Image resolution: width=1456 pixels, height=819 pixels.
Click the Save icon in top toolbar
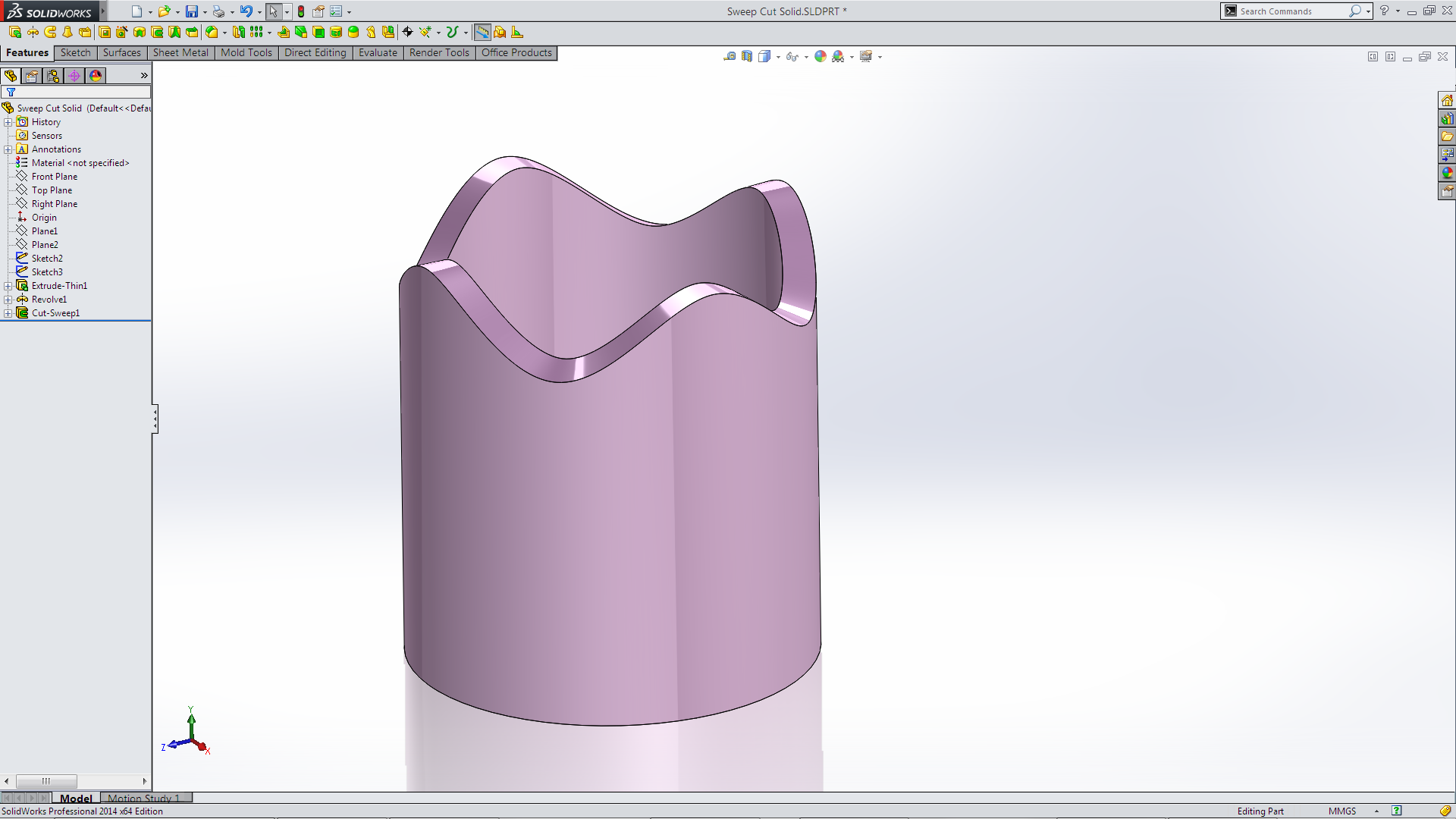pos(192,11)
